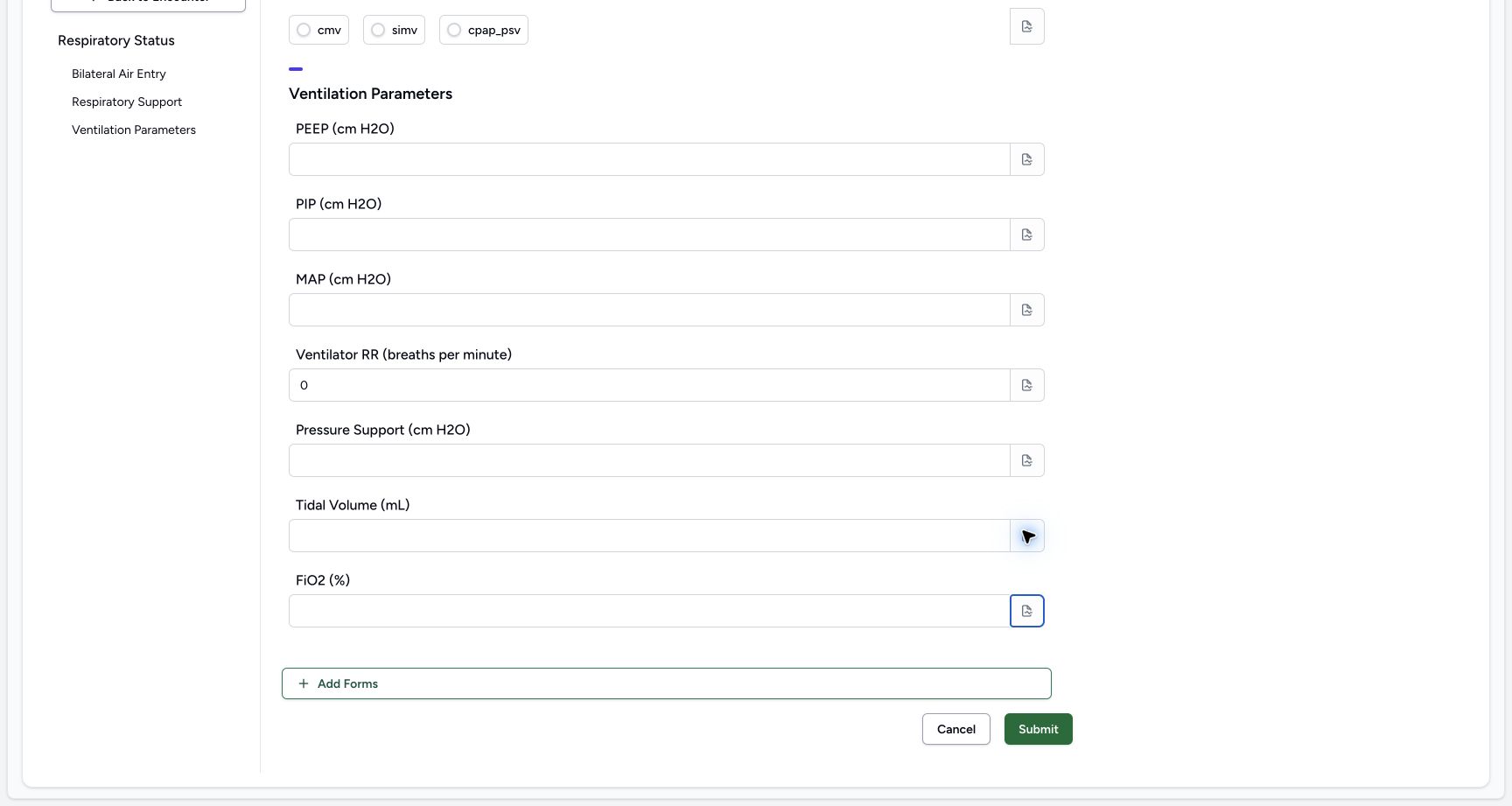Click the note icon beside PIP field
This screenshot has height=806, width=1512.
(x=1027, y=235)
